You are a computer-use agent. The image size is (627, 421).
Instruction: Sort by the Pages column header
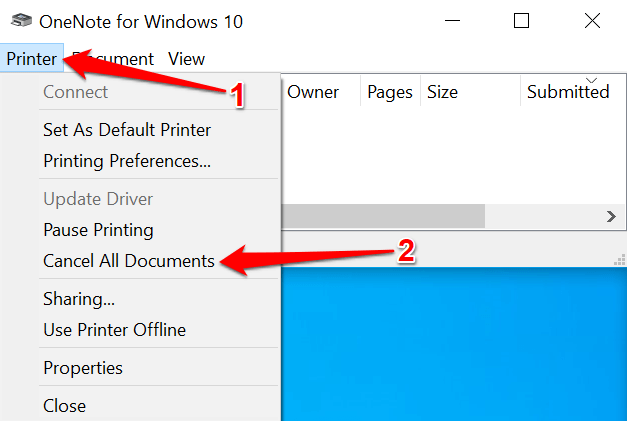389,92
